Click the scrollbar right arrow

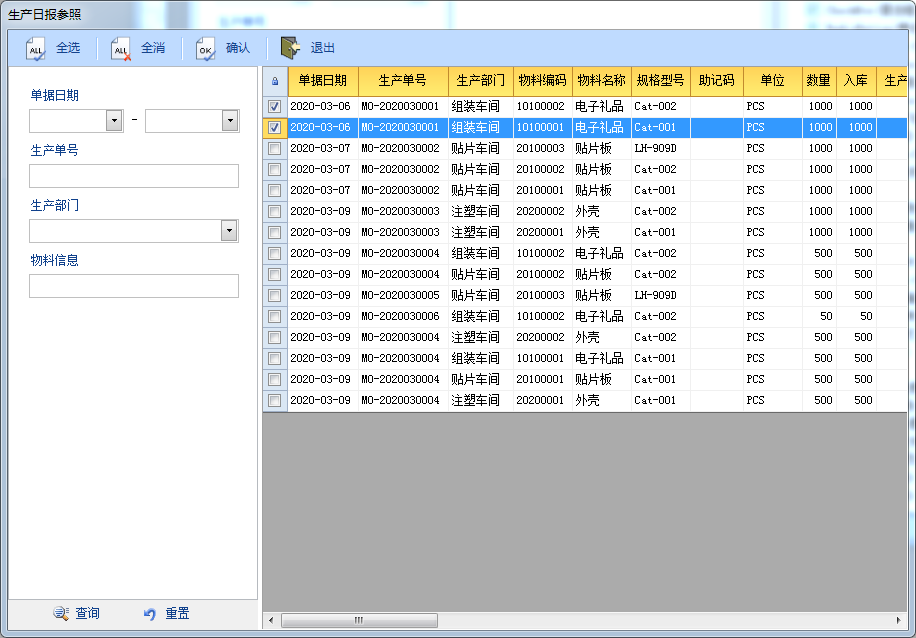tap(898, 620)
